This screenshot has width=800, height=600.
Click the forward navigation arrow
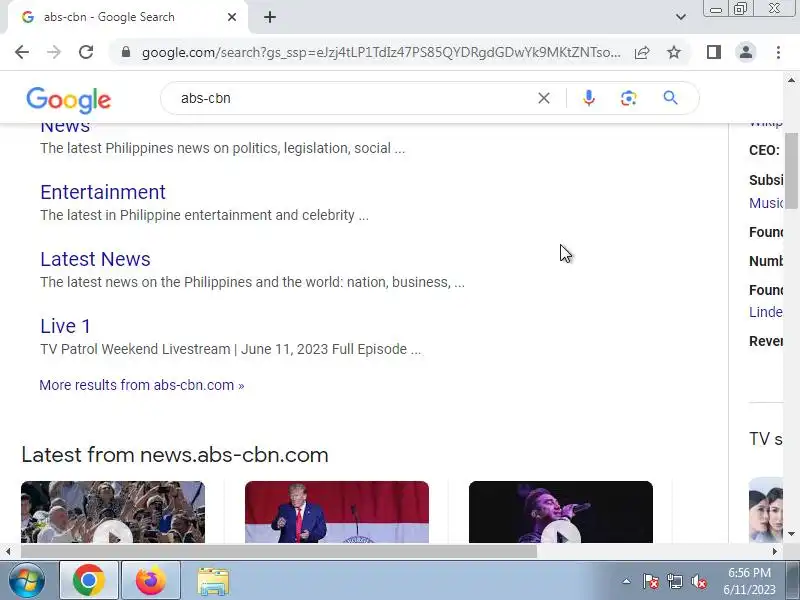click(x=54, y=52)
